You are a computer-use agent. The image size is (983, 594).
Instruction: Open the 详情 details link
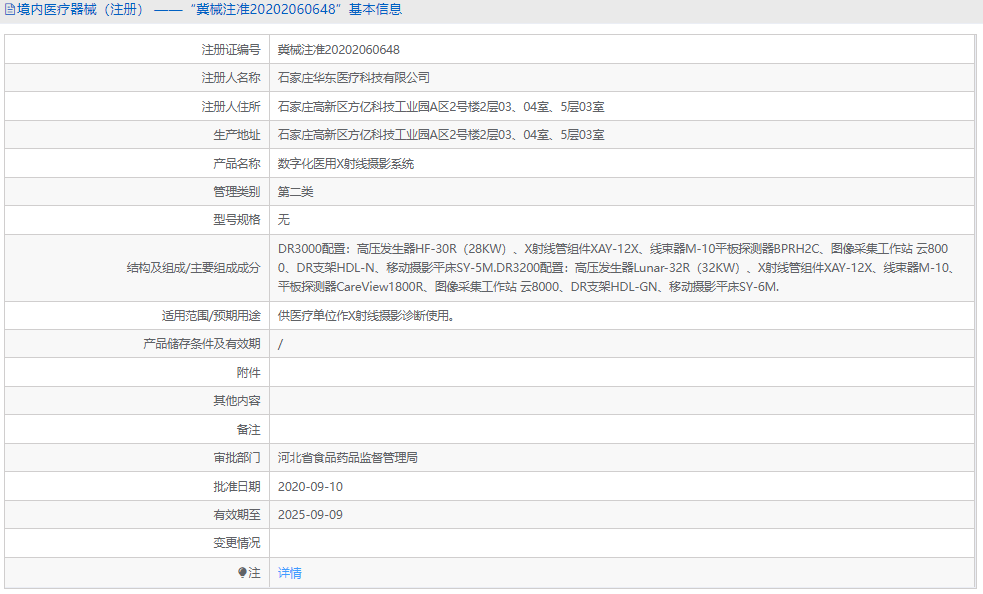(289, 572)
